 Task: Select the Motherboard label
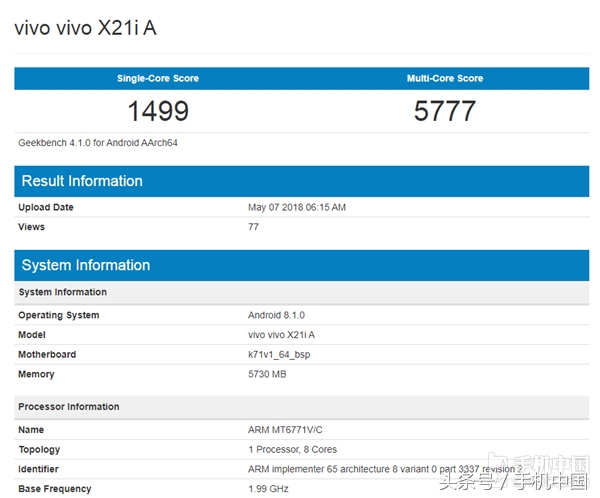coord(47,354)
